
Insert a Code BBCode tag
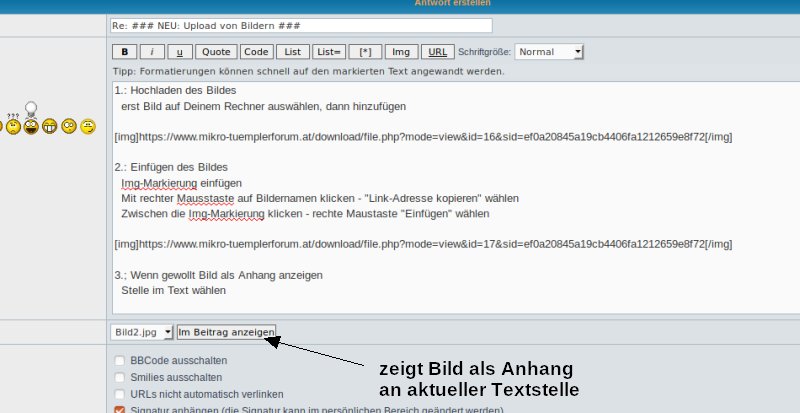click(256, 52)
